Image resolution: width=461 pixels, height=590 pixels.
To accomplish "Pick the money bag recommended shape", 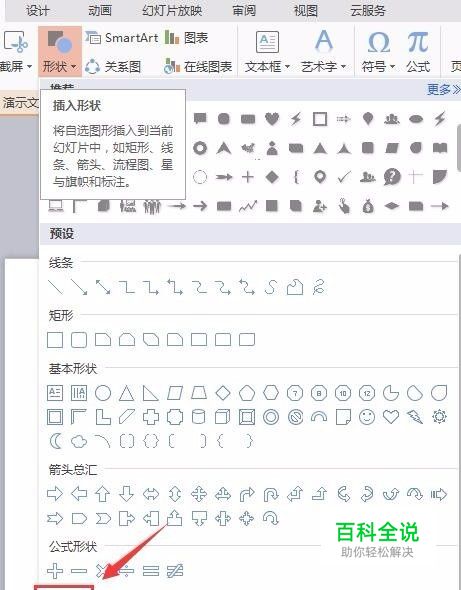I will [x=368, y=206].
